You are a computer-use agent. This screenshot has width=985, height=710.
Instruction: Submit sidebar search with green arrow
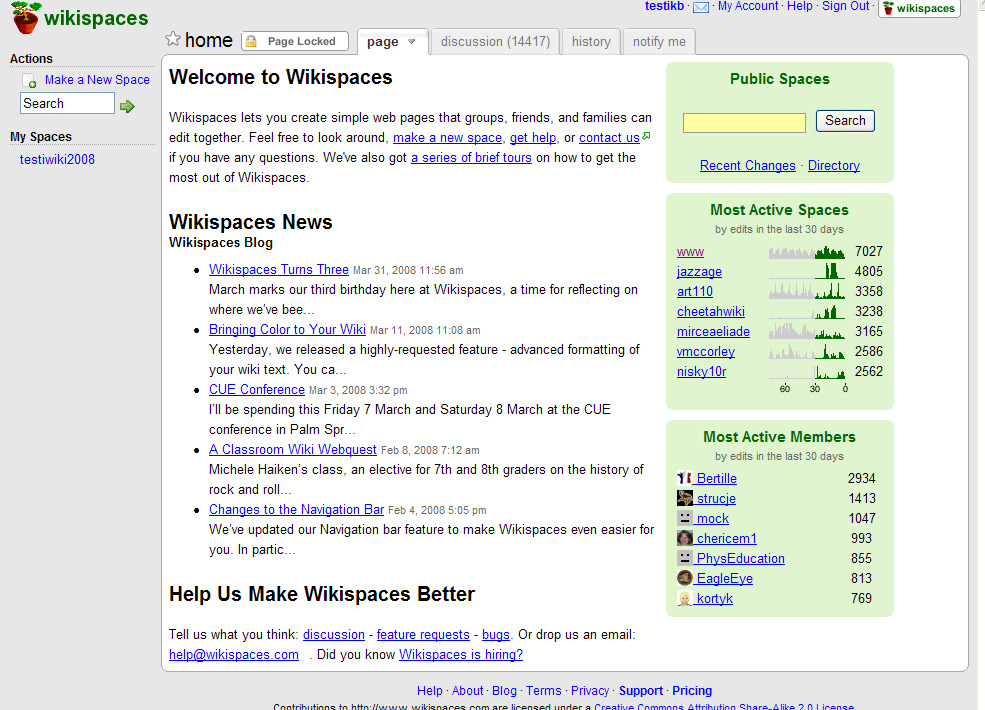(x=128, y=106)
